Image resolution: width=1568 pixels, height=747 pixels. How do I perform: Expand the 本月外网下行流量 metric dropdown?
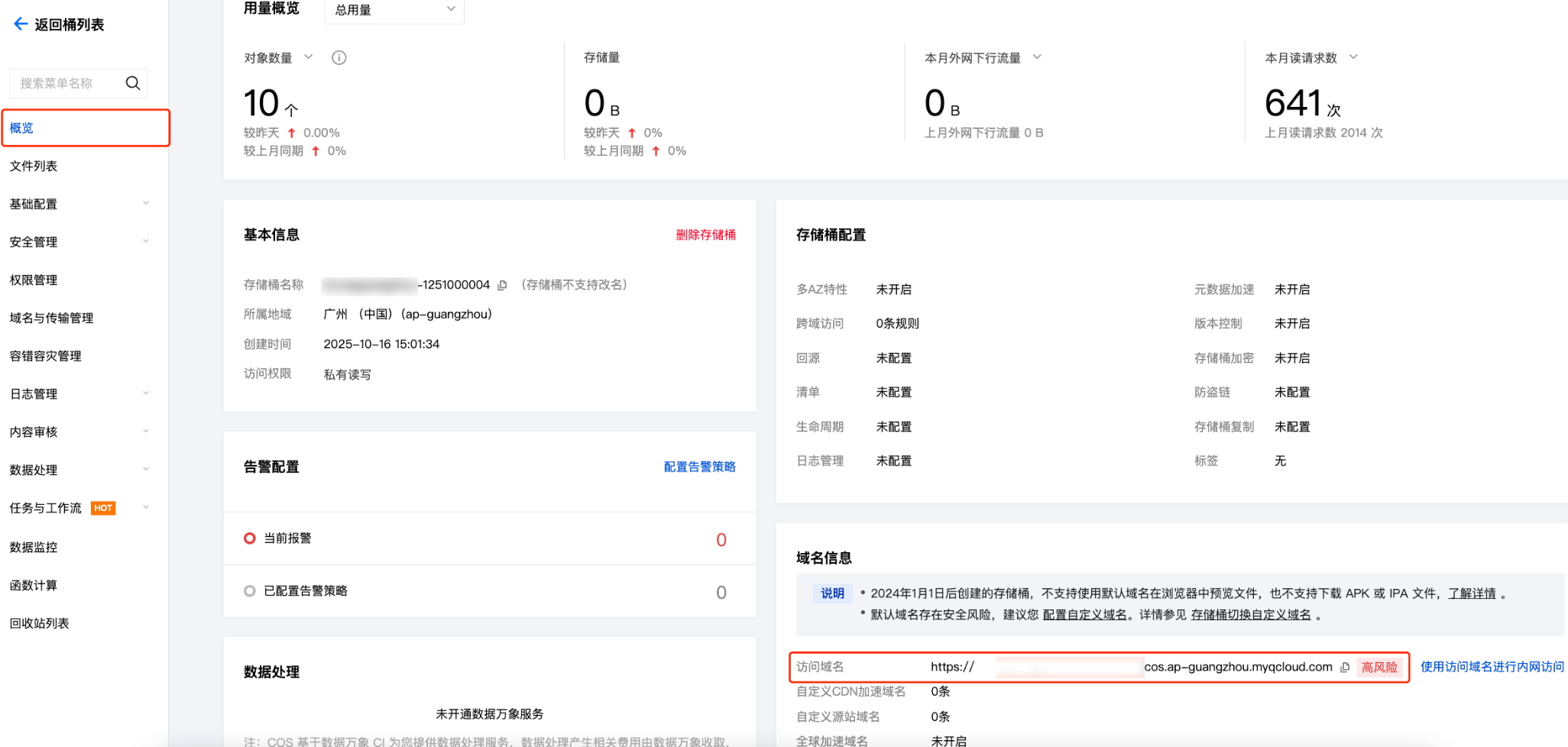[1037, 57]
